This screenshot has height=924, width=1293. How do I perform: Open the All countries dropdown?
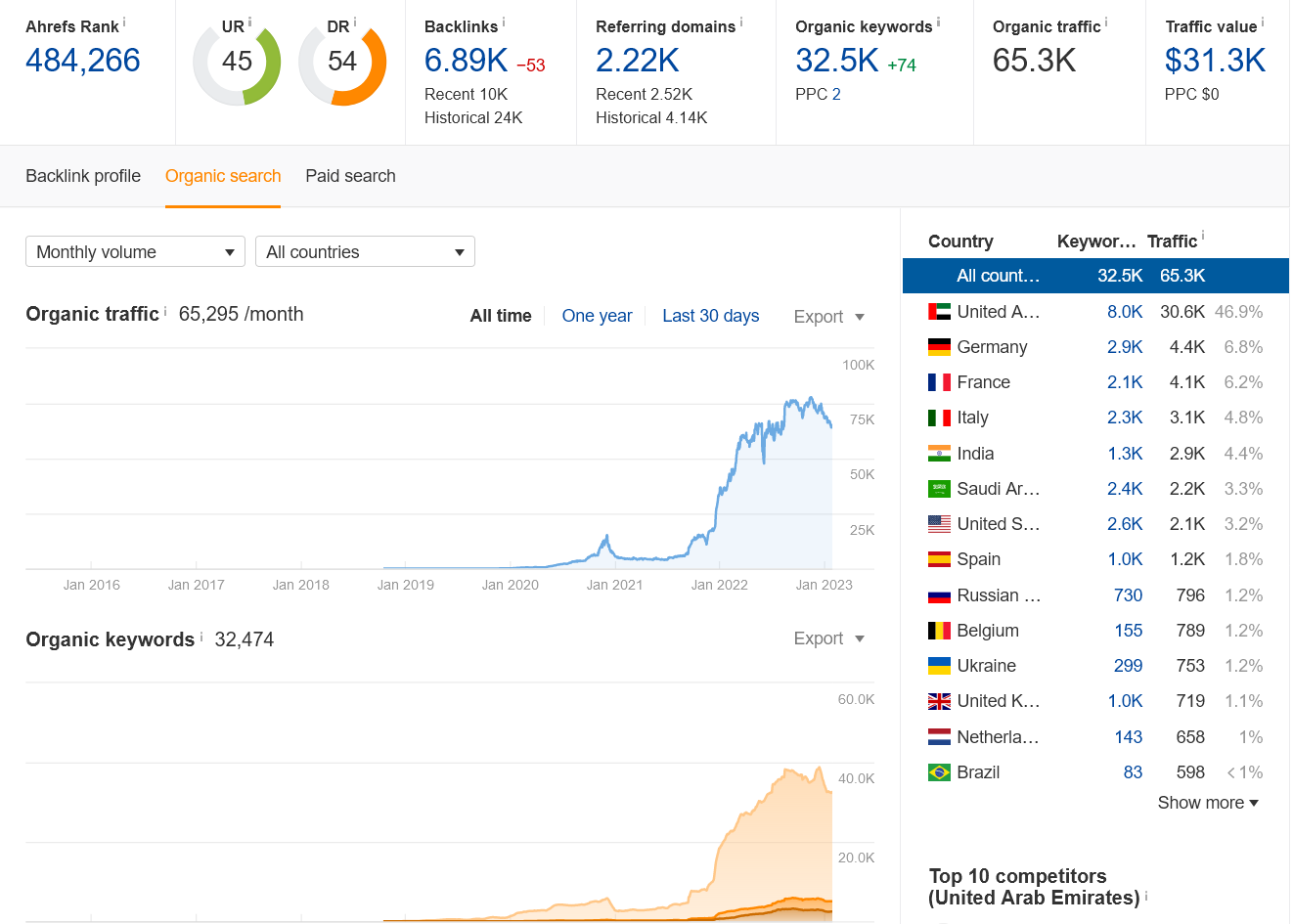365,251
